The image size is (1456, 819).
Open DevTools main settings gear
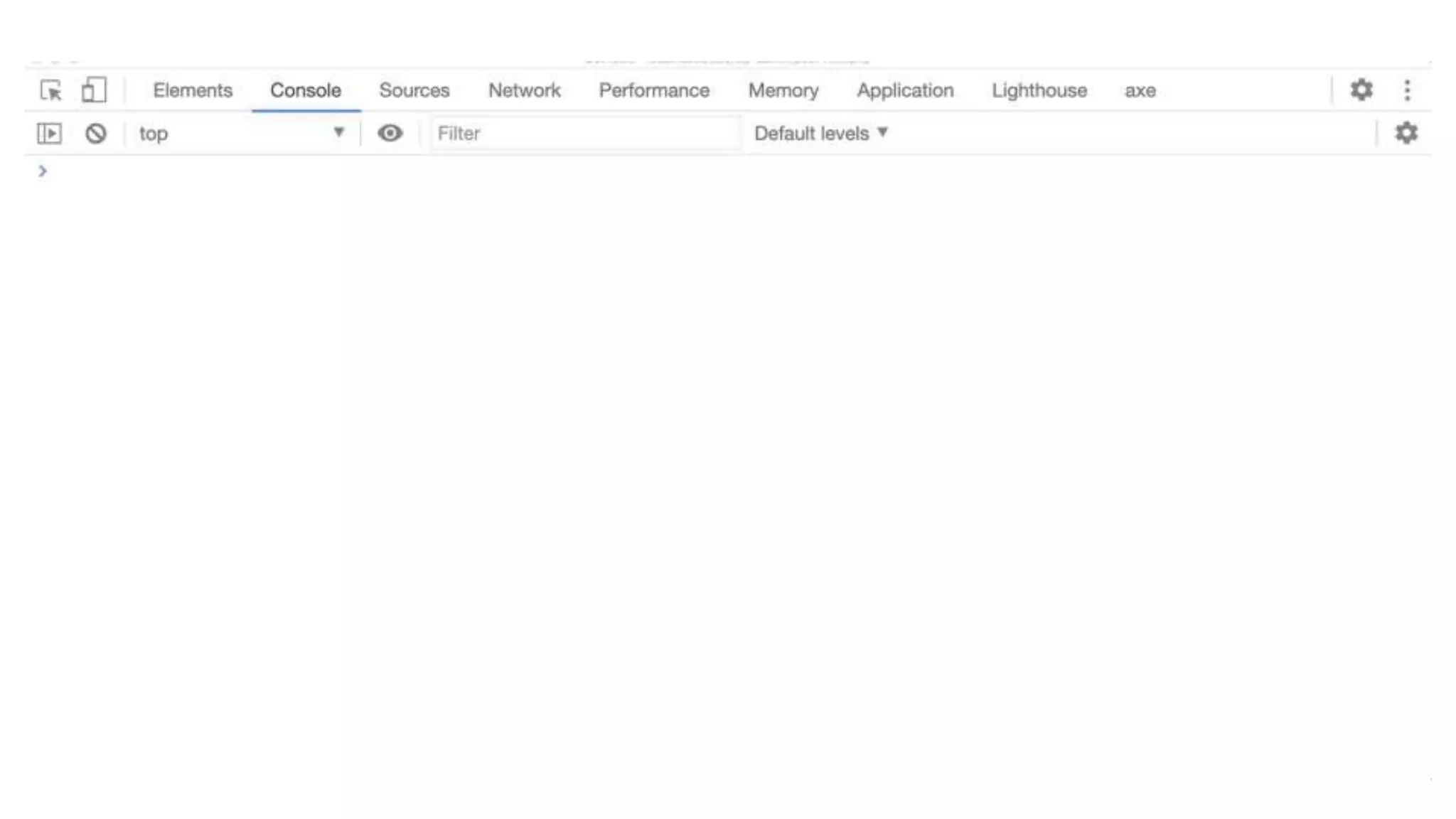[1361, 90]
